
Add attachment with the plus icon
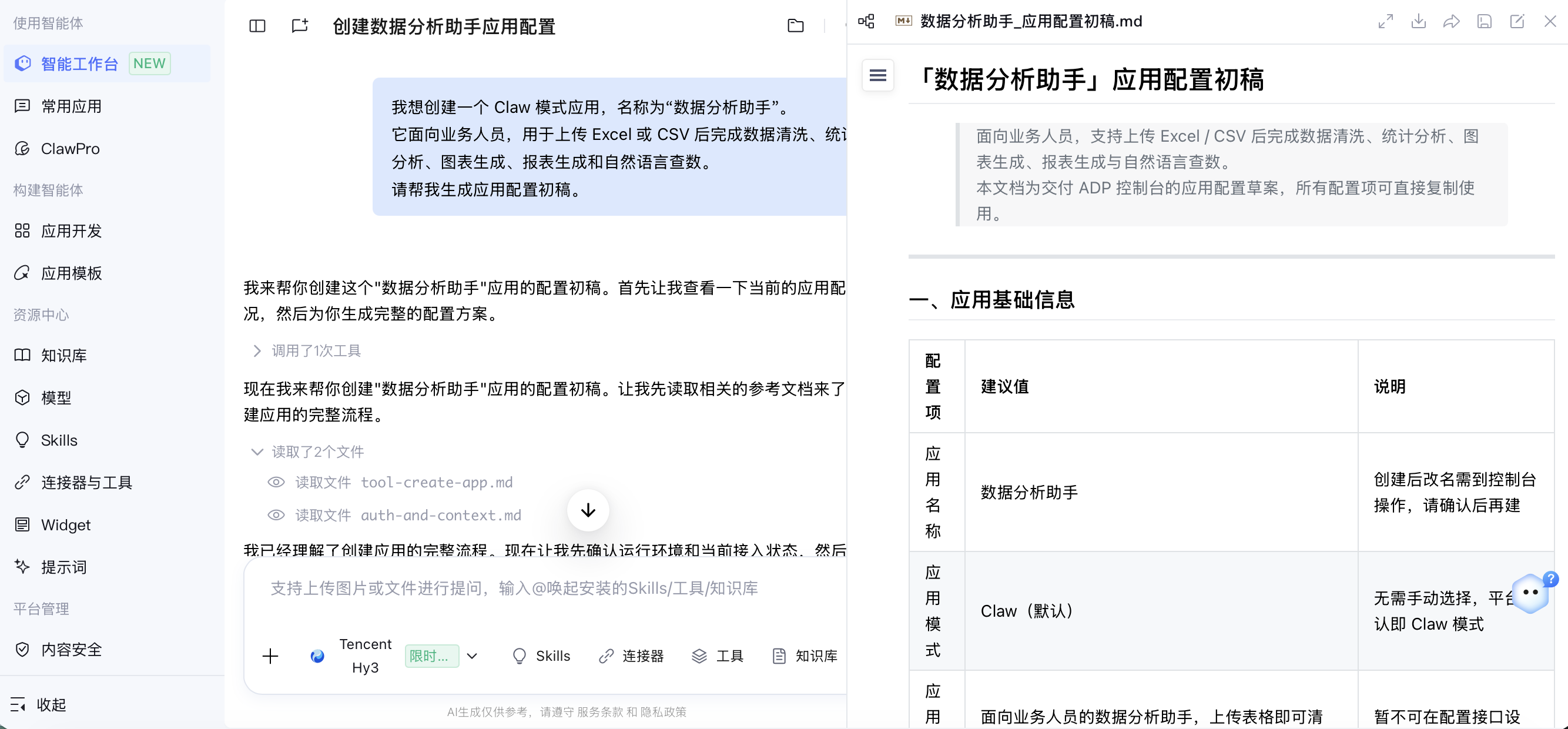pos(270,656)
